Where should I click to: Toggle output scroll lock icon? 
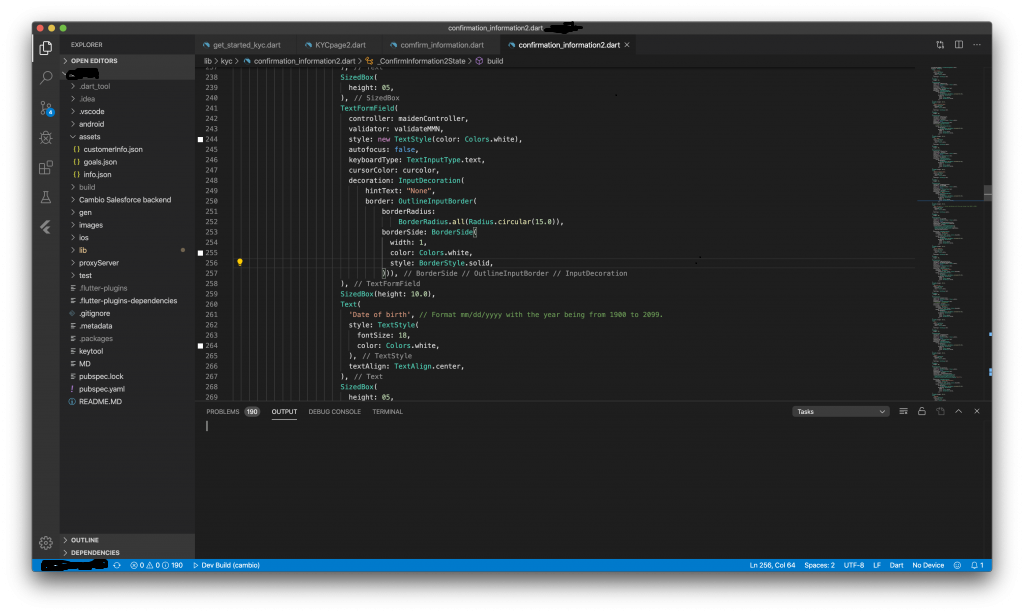pos(921,411)
